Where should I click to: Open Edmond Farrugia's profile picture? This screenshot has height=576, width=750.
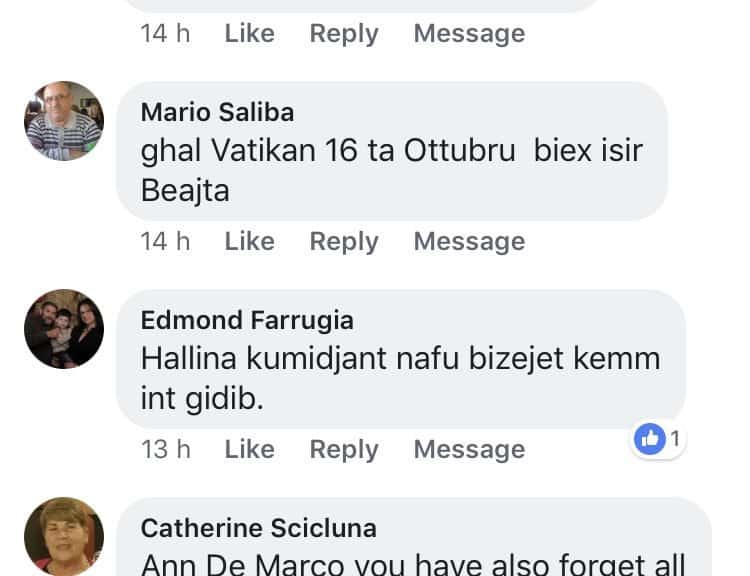64,329
